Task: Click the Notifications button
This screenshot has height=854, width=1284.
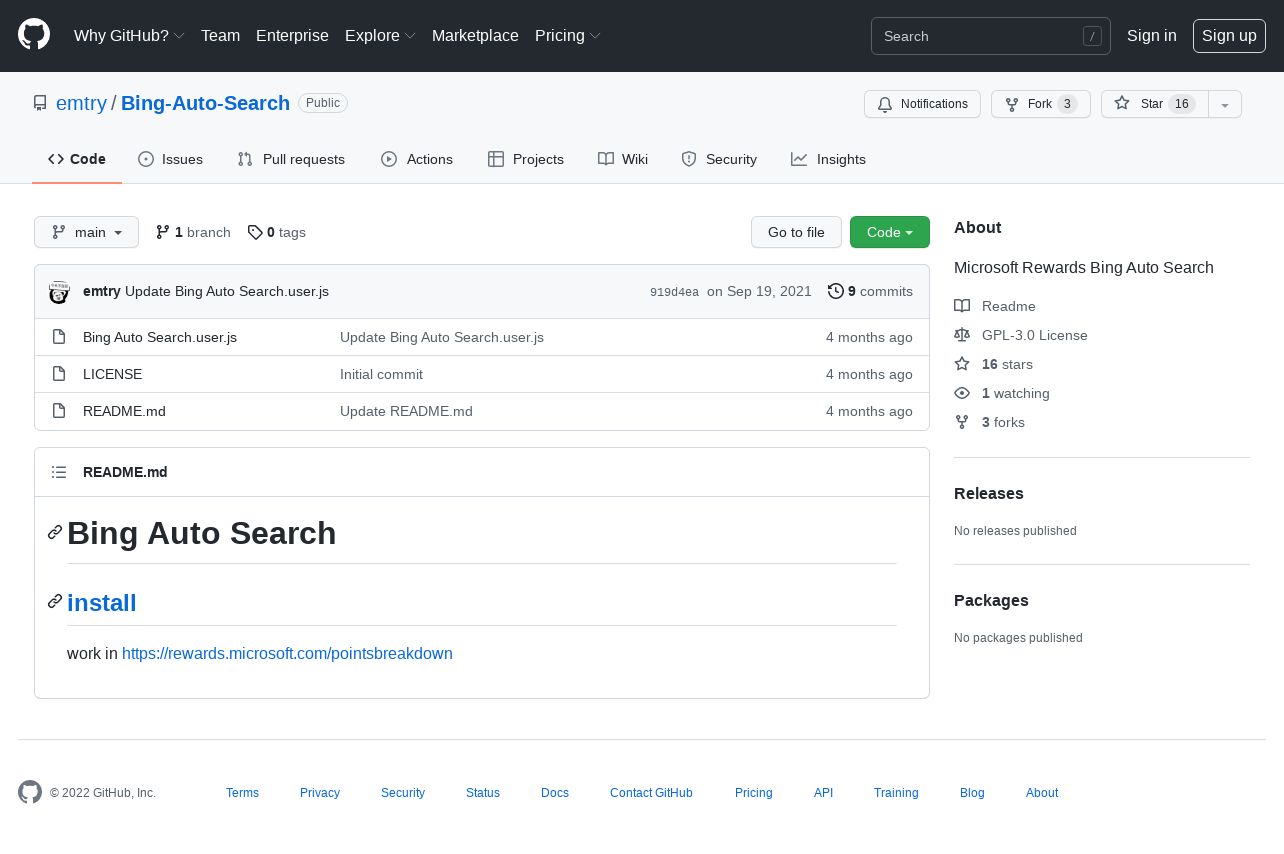Action: tap(922, 104)
